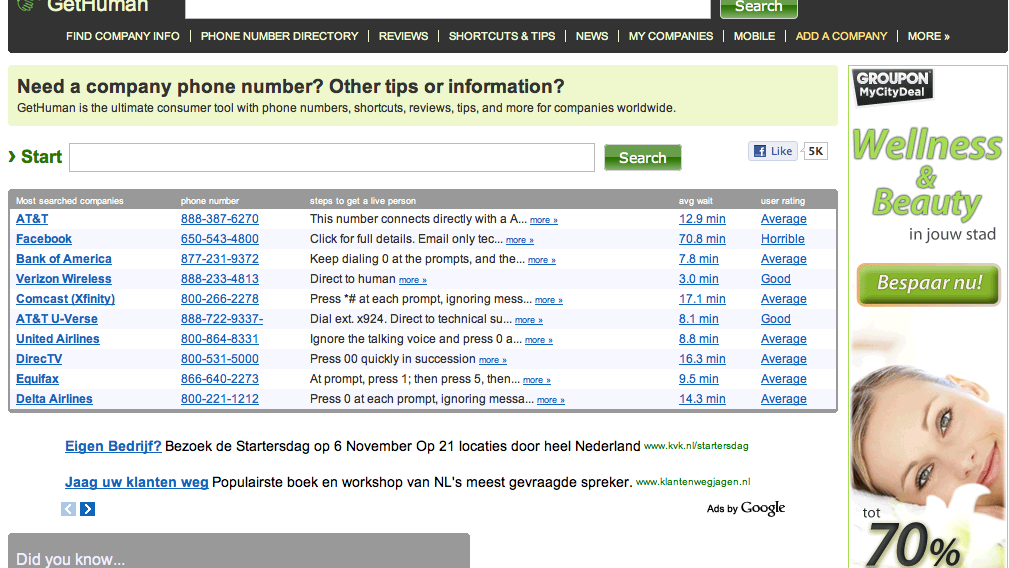Image resolution: width=1009 pixels, height=568 pixels.
Task: Go to Reviews section
Action: (x=403, y=36)
